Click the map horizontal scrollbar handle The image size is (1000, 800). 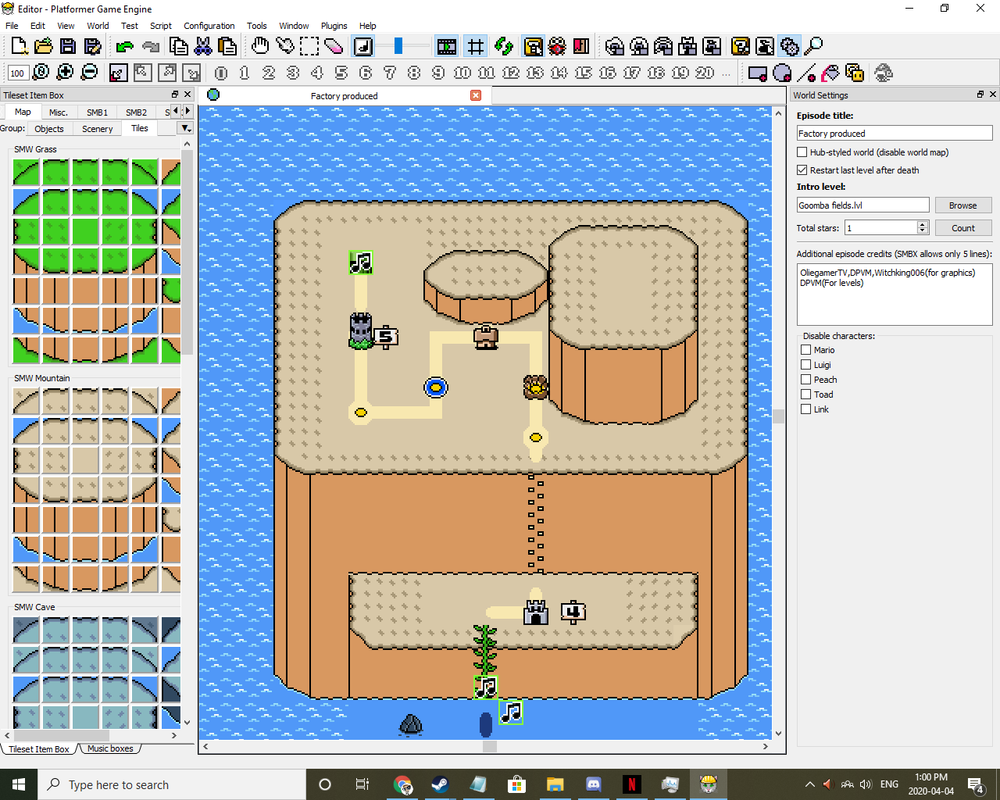click(x=490, y=746)
